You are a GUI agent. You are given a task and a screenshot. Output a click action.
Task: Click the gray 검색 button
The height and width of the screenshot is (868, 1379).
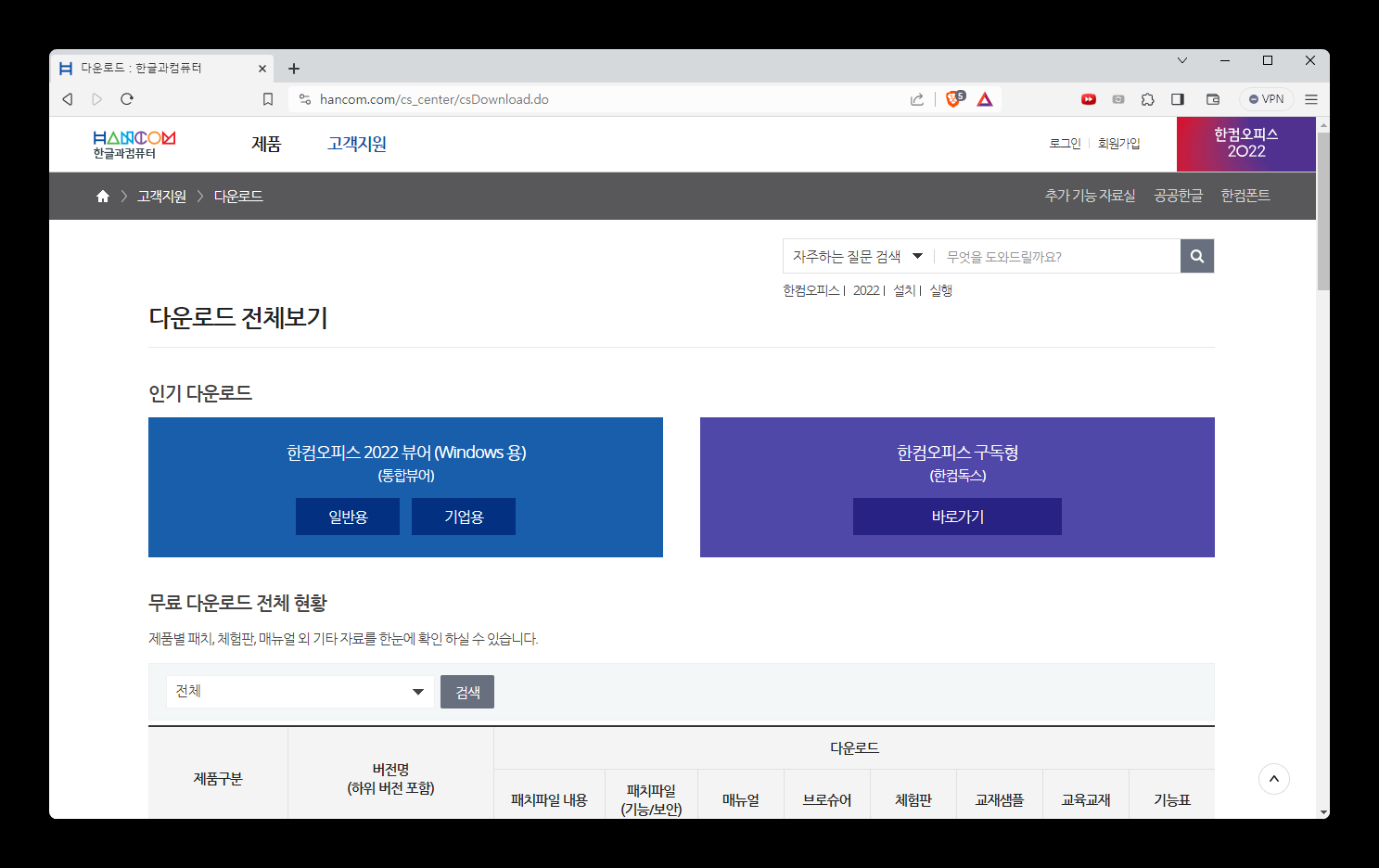coord(467,692)
